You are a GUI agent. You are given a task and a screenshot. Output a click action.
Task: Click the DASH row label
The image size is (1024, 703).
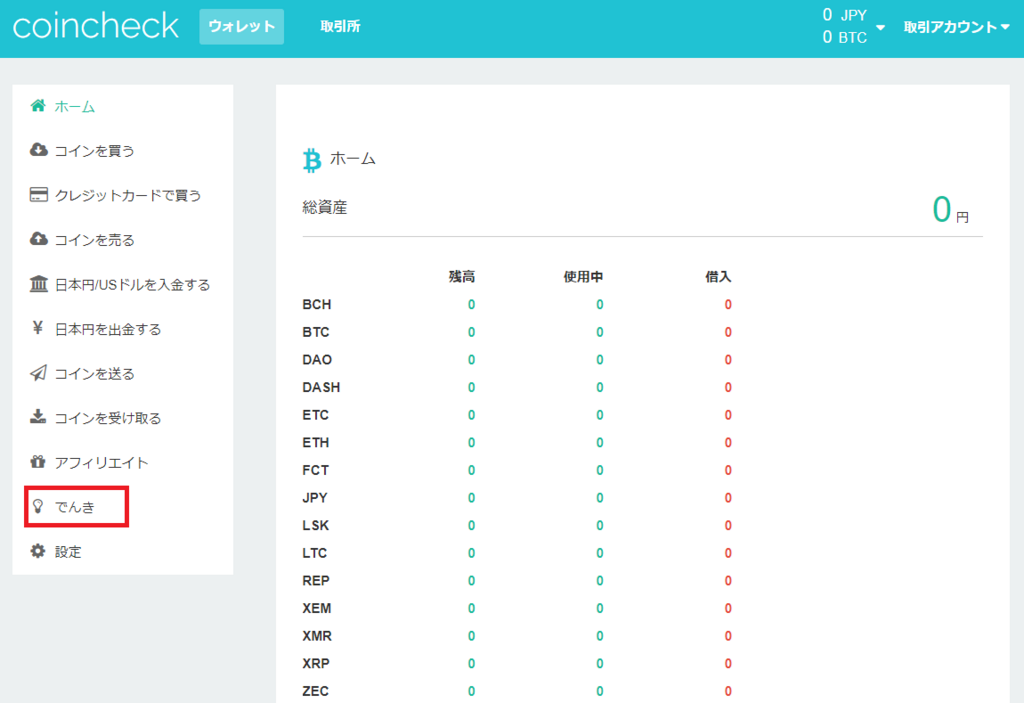coord(321,387)
